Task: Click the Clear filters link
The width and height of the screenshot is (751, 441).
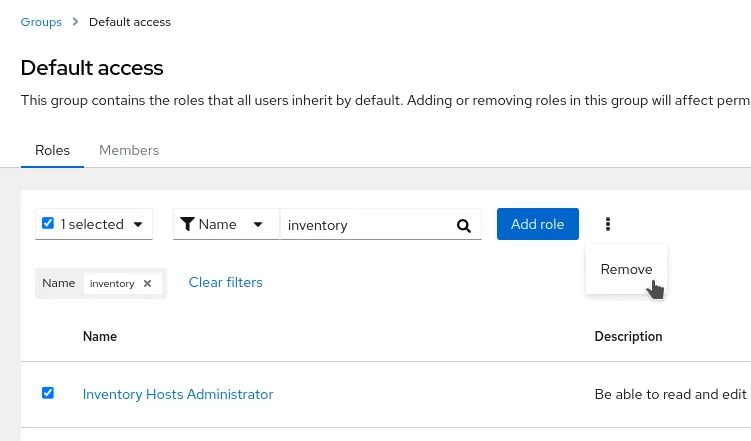Action: coord(226,282)
